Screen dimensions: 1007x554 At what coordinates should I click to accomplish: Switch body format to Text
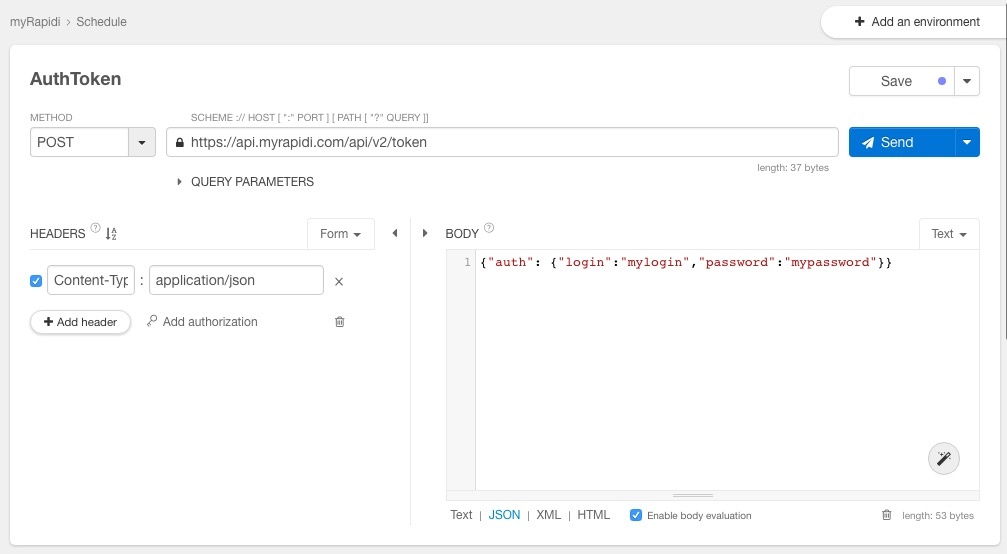[x=461, y=515]
